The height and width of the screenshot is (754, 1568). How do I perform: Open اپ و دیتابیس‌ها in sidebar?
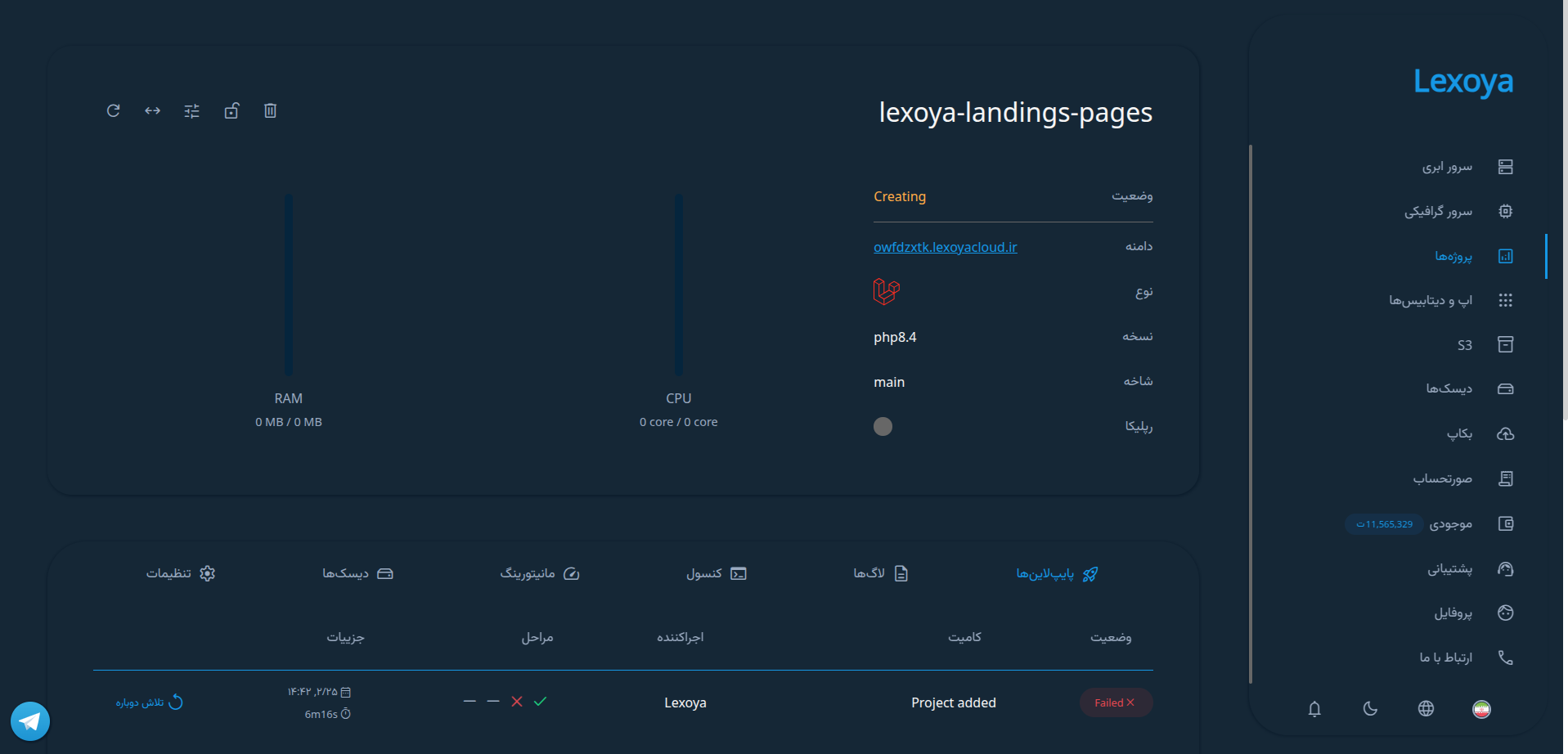(x=1451, y=300)
